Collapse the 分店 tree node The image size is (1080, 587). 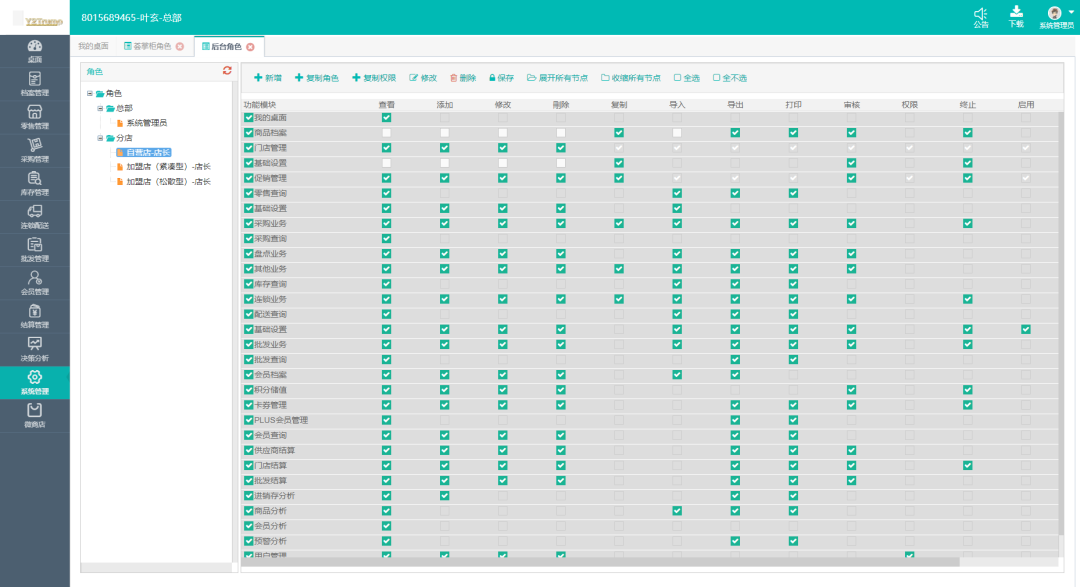point(100,138)
